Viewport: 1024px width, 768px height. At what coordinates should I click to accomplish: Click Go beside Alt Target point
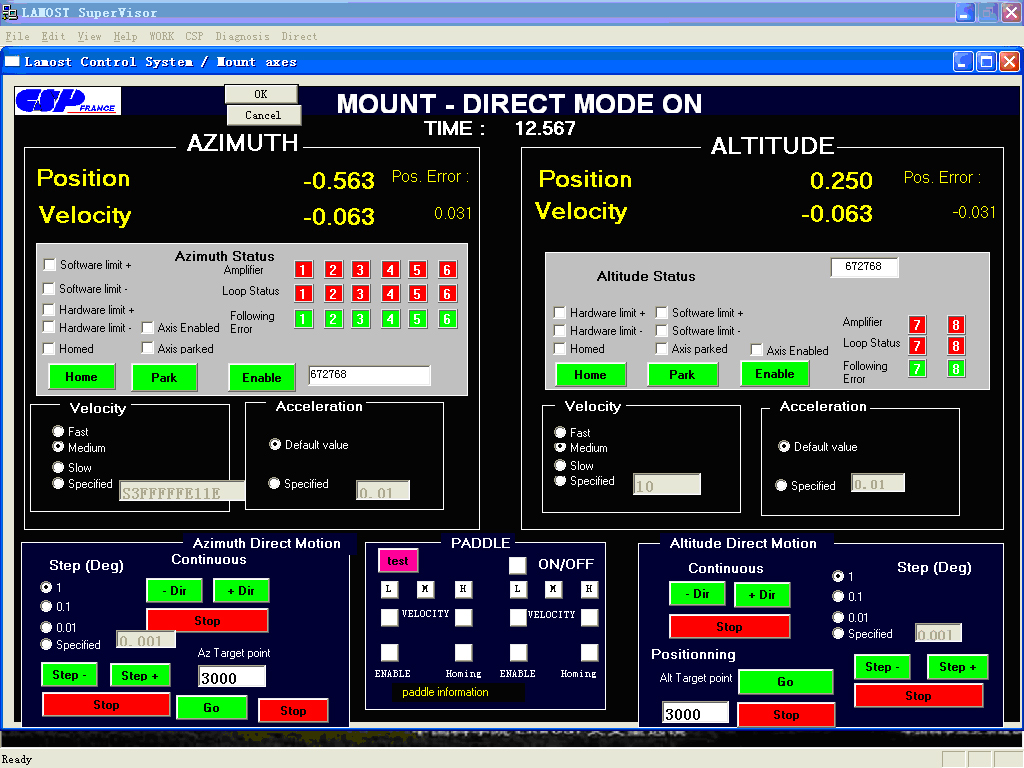[786, 682]
